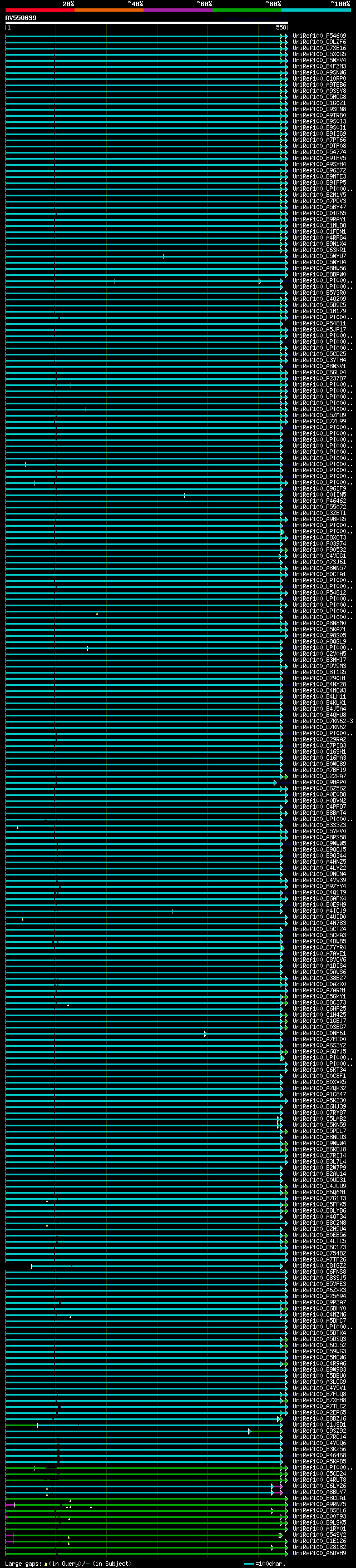Click hit label UniRef100_P03974
This screenshot has height=1568, width=356.
pyautogui.click(x=319, y=543)
